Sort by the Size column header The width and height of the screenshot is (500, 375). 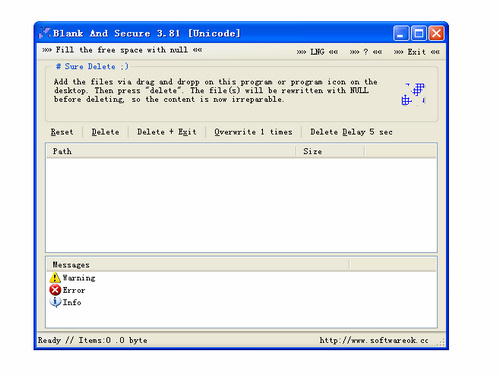point(330,151)
